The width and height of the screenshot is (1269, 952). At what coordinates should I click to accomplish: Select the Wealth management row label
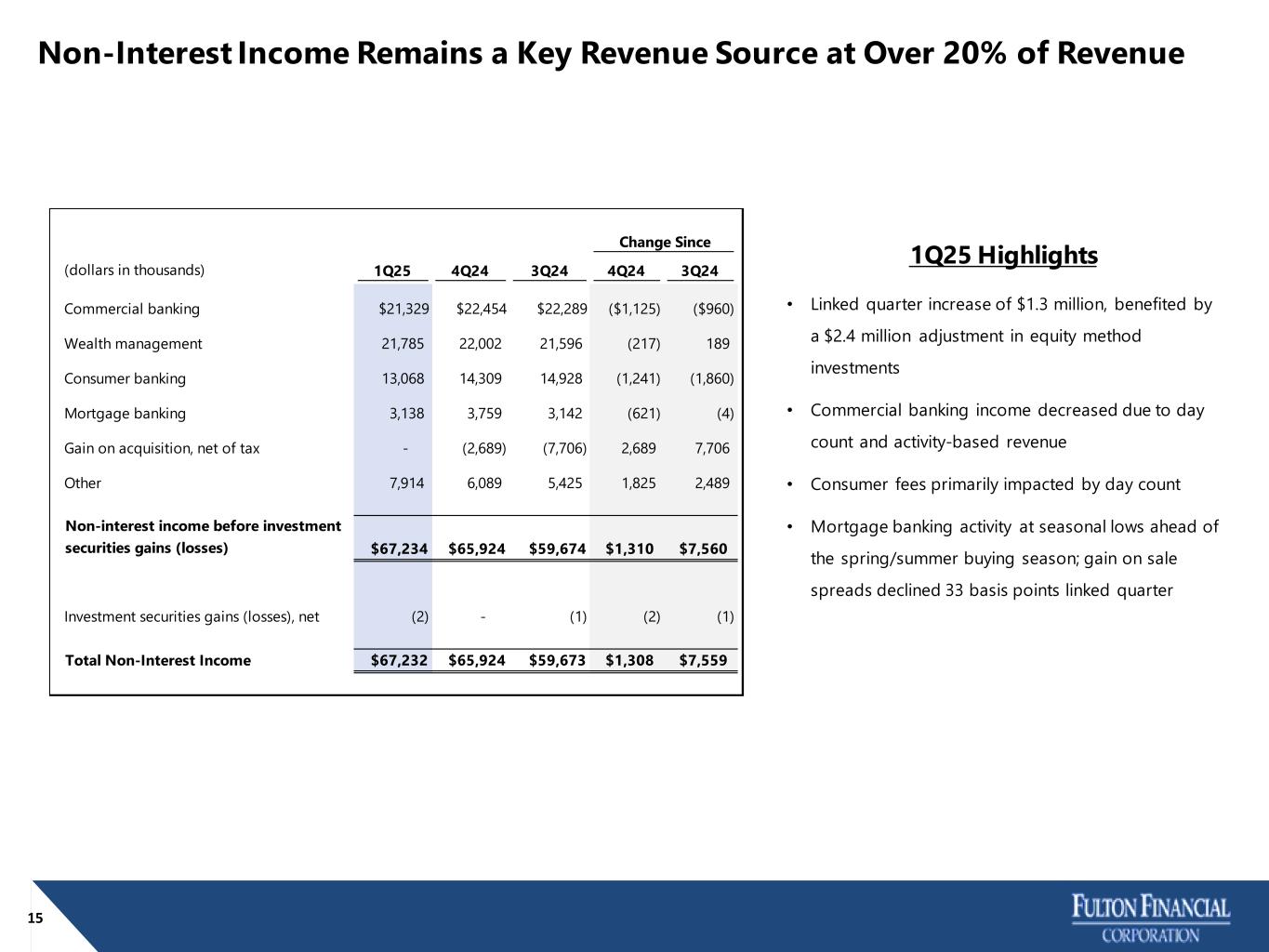(133, 344)
